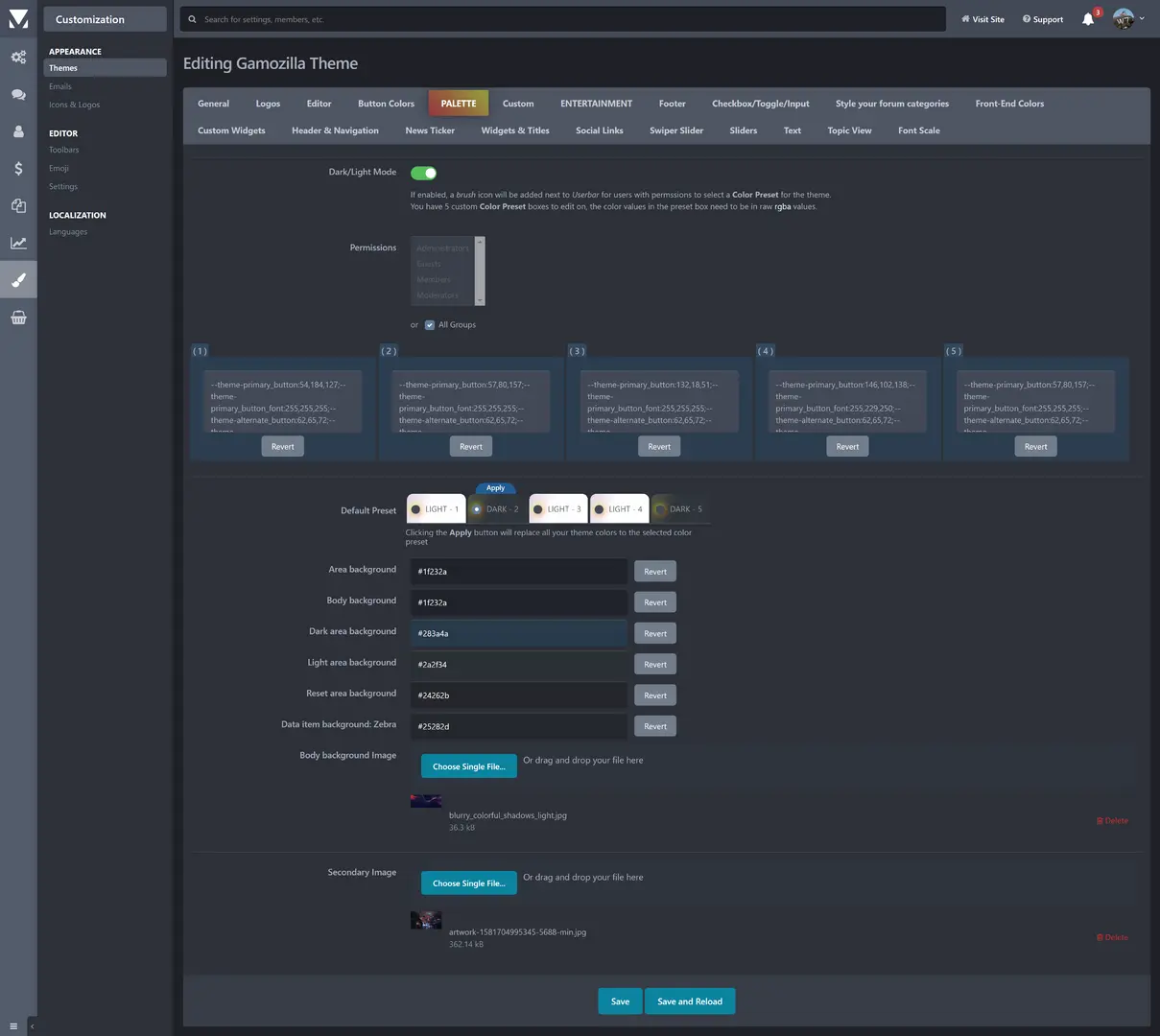Edit color preset text box 4
Image resolution: width=1160 pixels, height=1036 pixels.
tap(847, 402)
